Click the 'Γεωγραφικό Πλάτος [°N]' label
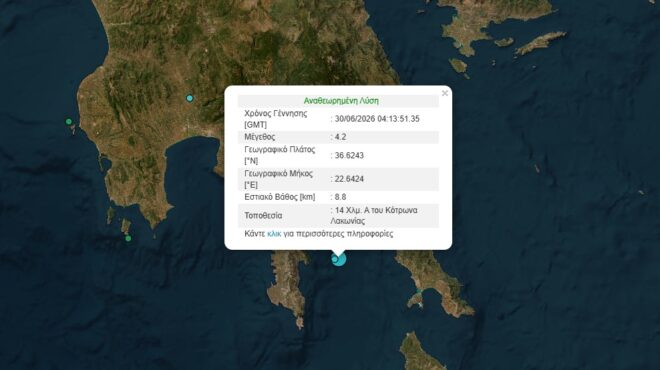 [280, 155]
